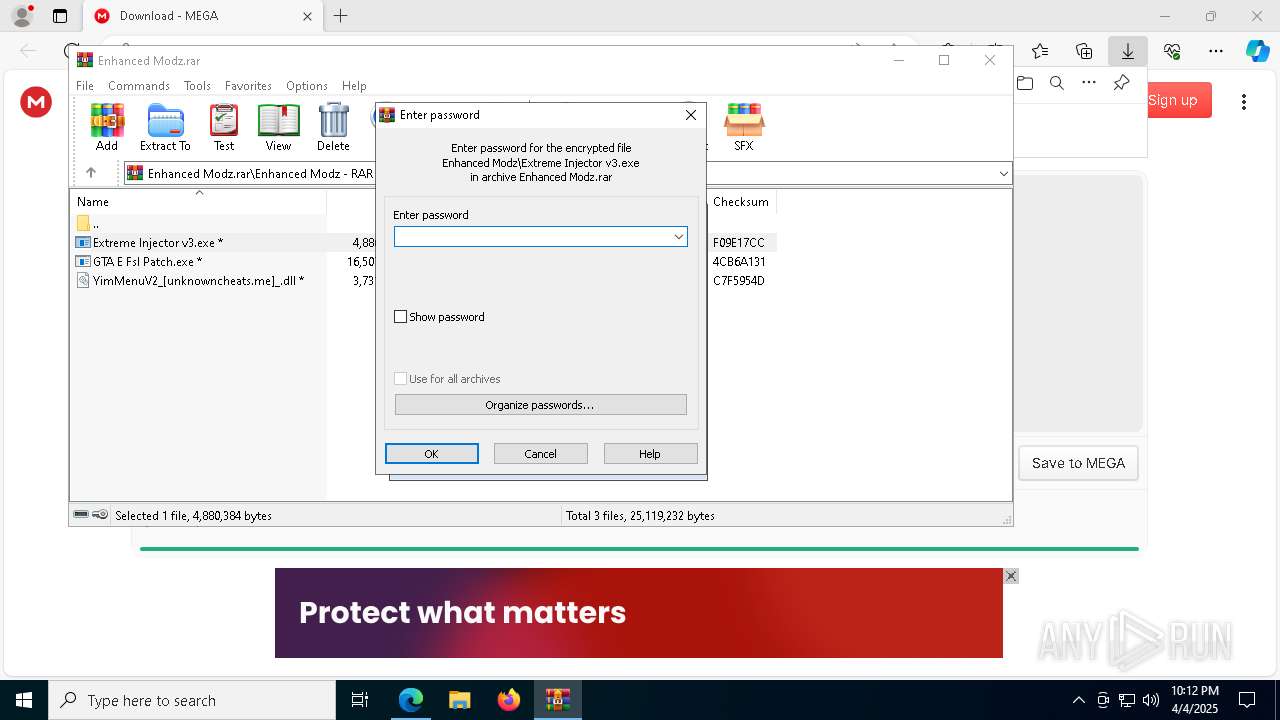Viewport: 1280px width, 720px height.
Task: Open the Tools menu
Action: click(x=197, y=86)
